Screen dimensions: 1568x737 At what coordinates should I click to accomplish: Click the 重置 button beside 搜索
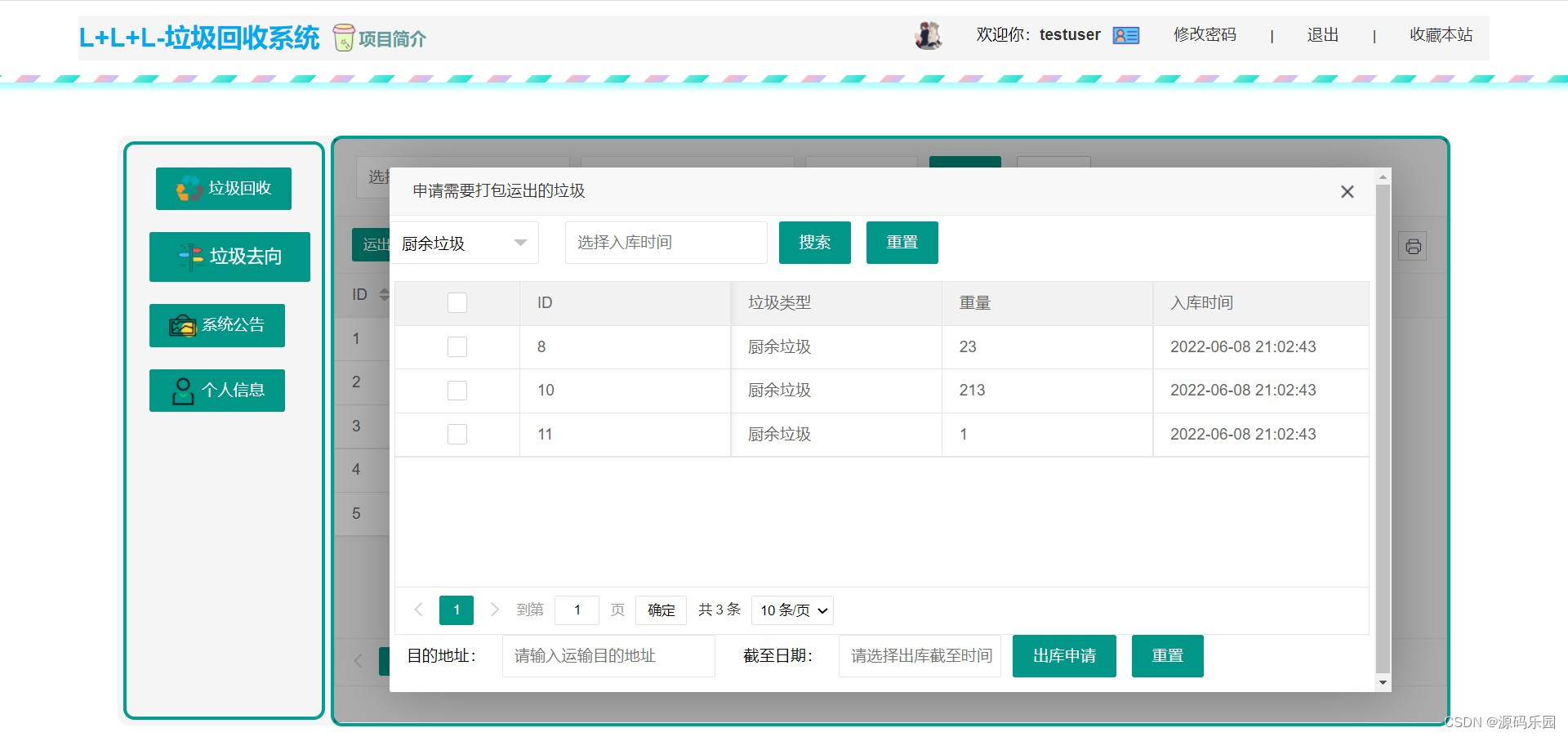click(x=902, y=243)
